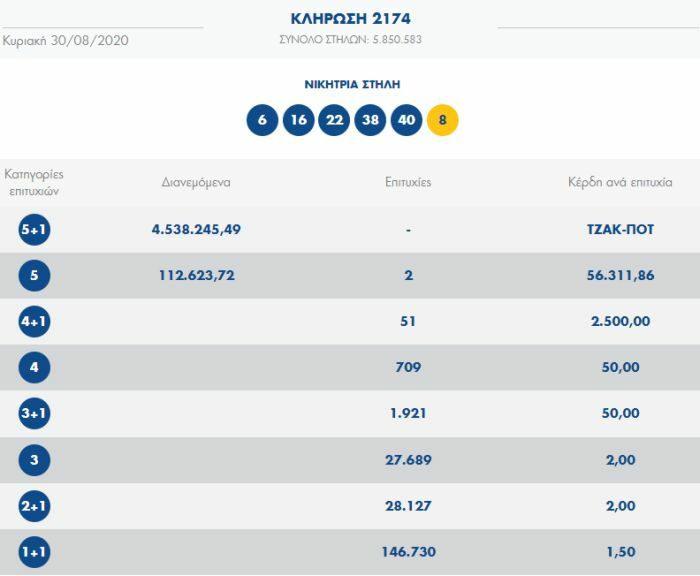
Task: Click the winning number 6 ball
Action: [x=262, y=120]
